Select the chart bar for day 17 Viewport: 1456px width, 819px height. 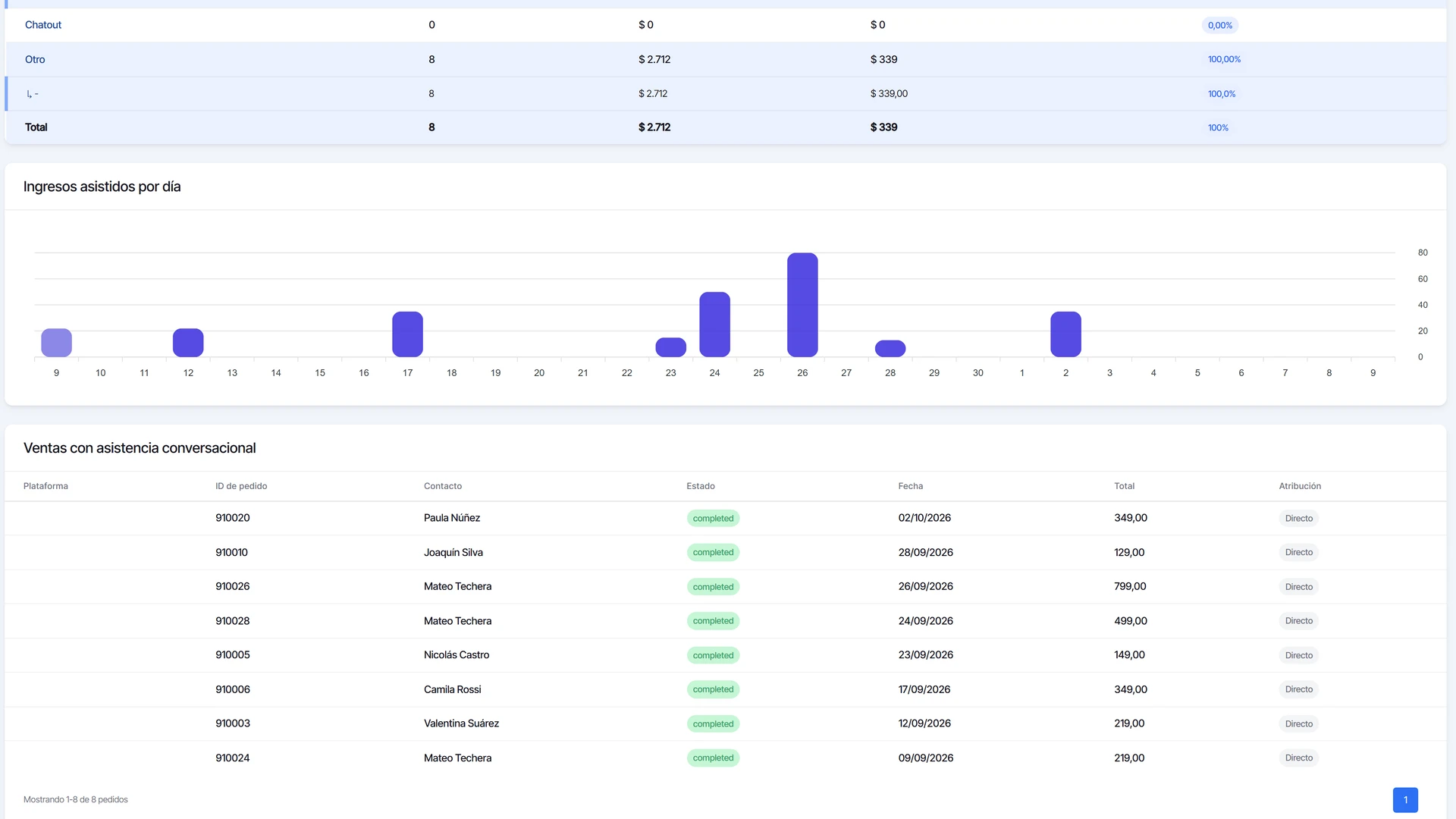coord(407,334)
